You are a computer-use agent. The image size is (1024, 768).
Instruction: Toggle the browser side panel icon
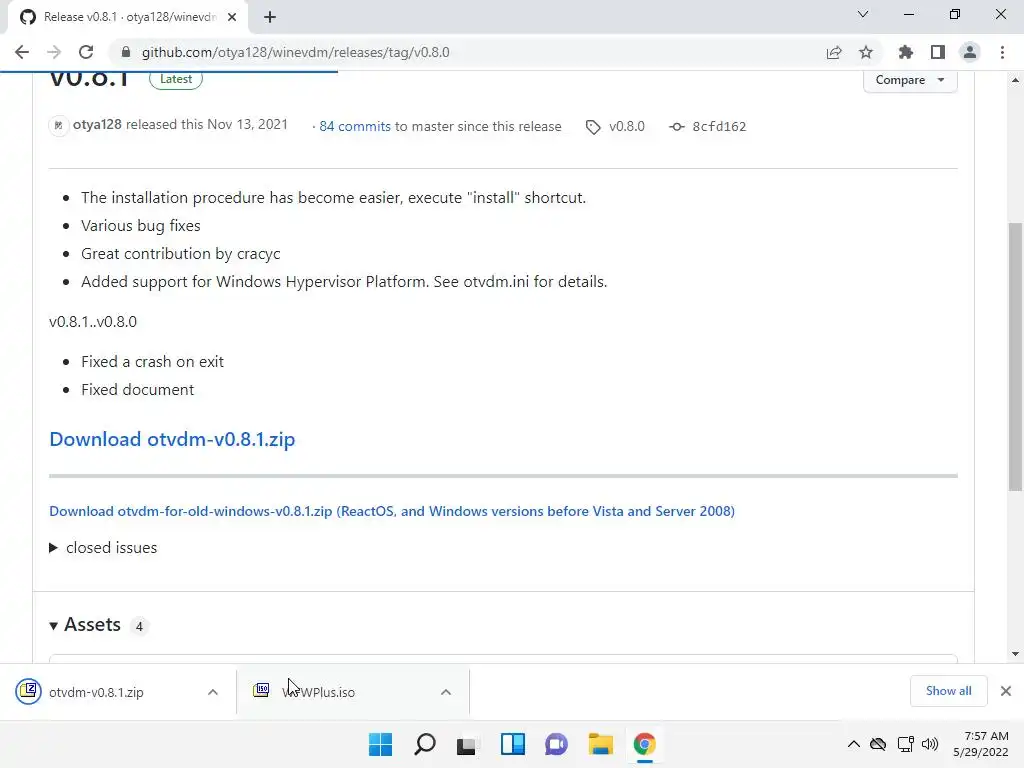938,52
